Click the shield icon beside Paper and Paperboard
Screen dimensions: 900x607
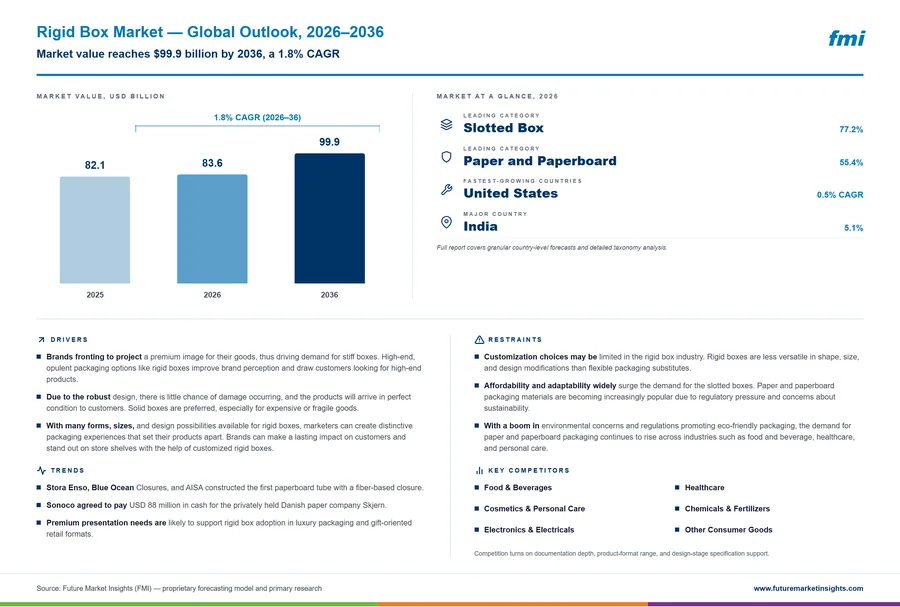pos(447,157)
